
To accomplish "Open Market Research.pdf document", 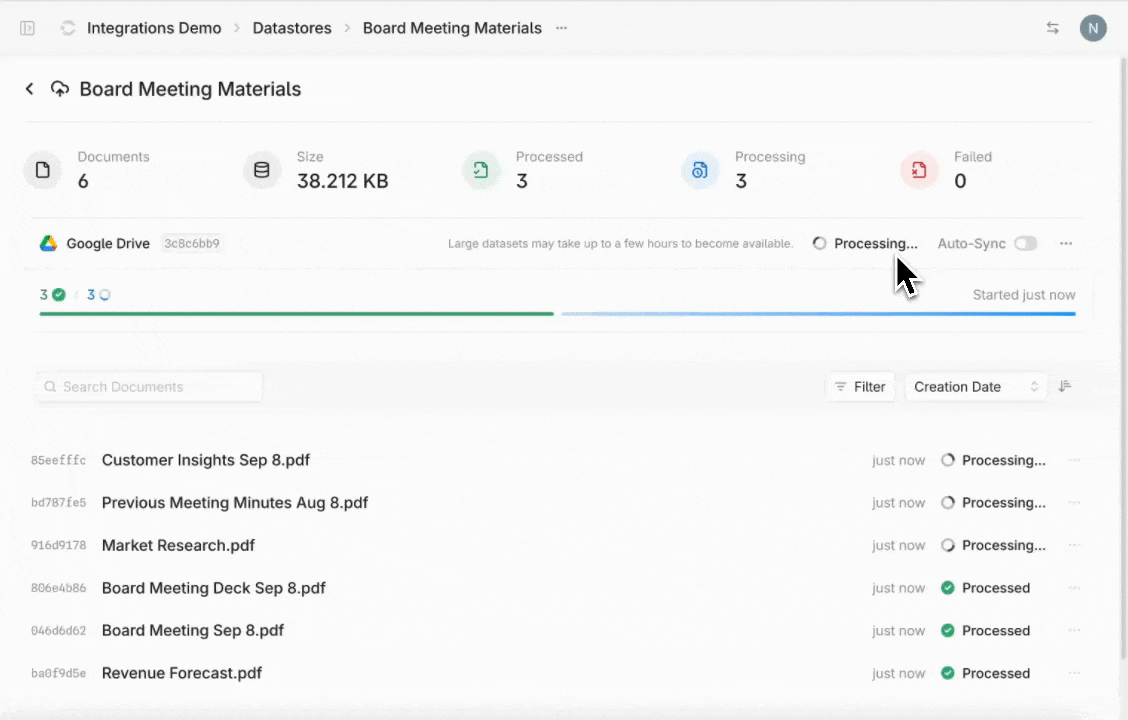I will [x=178, y=546].
